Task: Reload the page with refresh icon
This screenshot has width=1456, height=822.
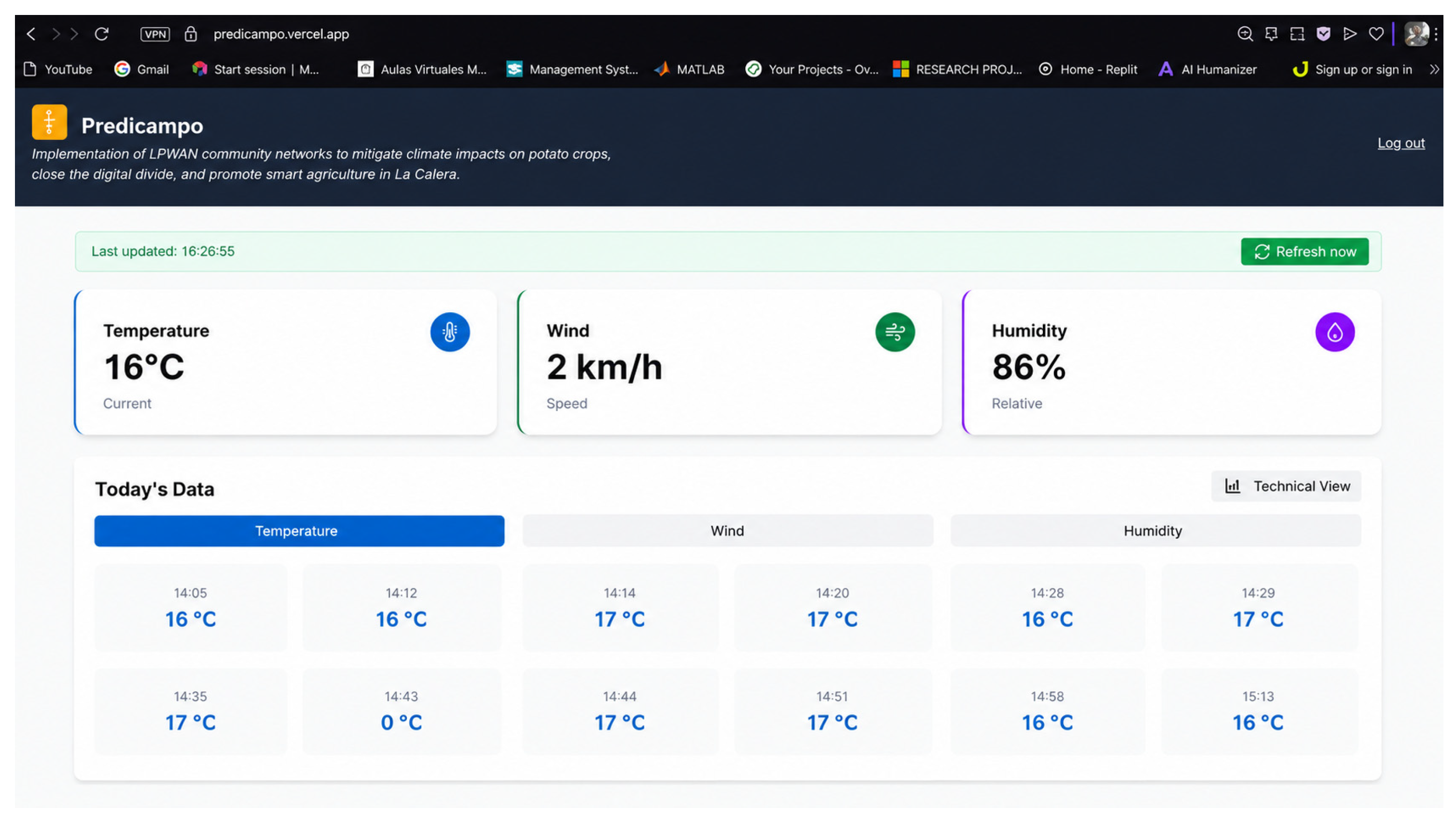Action: coord(102,34)
